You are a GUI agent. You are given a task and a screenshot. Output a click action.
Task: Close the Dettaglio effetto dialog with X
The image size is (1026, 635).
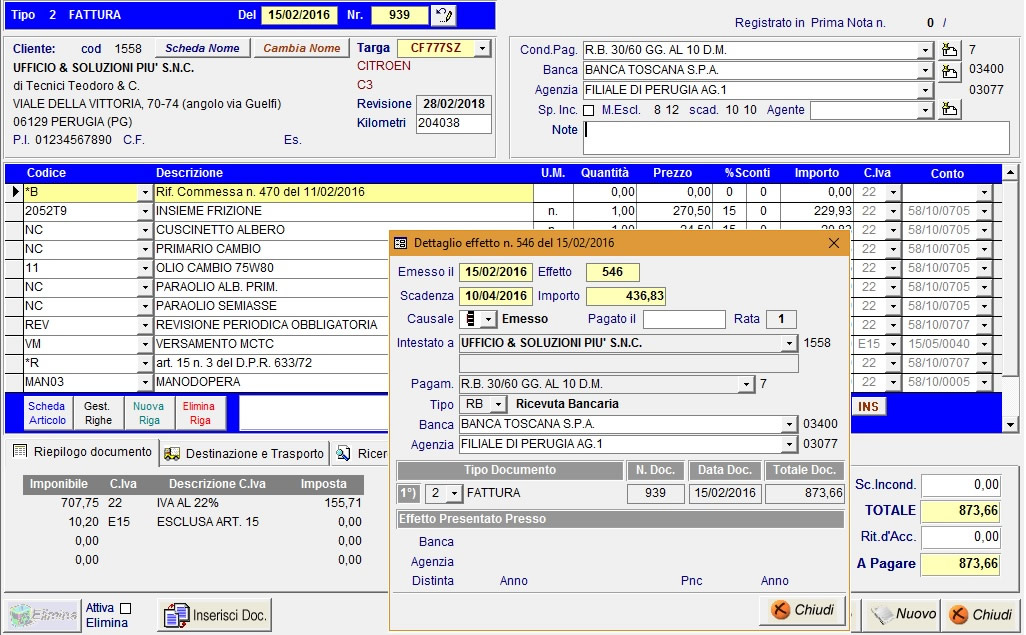coord(834,243)
